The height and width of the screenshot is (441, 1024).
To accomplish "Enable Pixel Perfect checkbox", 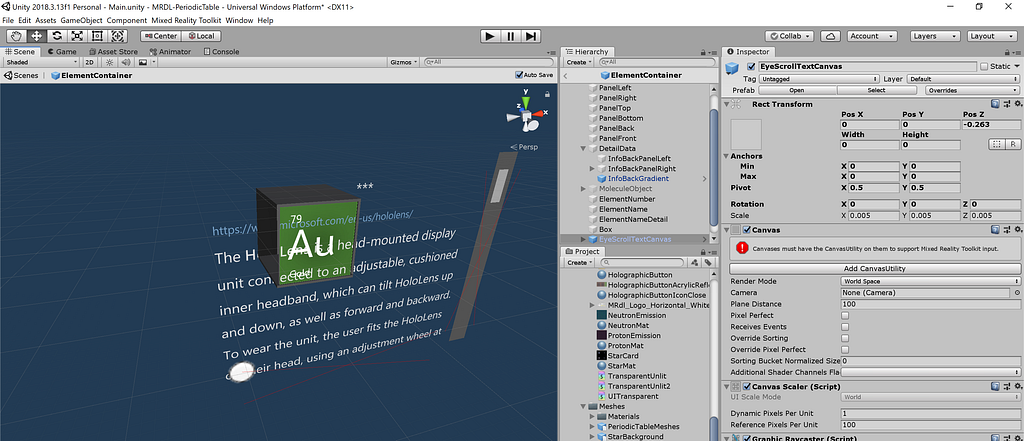I will (x=845, y=316).
